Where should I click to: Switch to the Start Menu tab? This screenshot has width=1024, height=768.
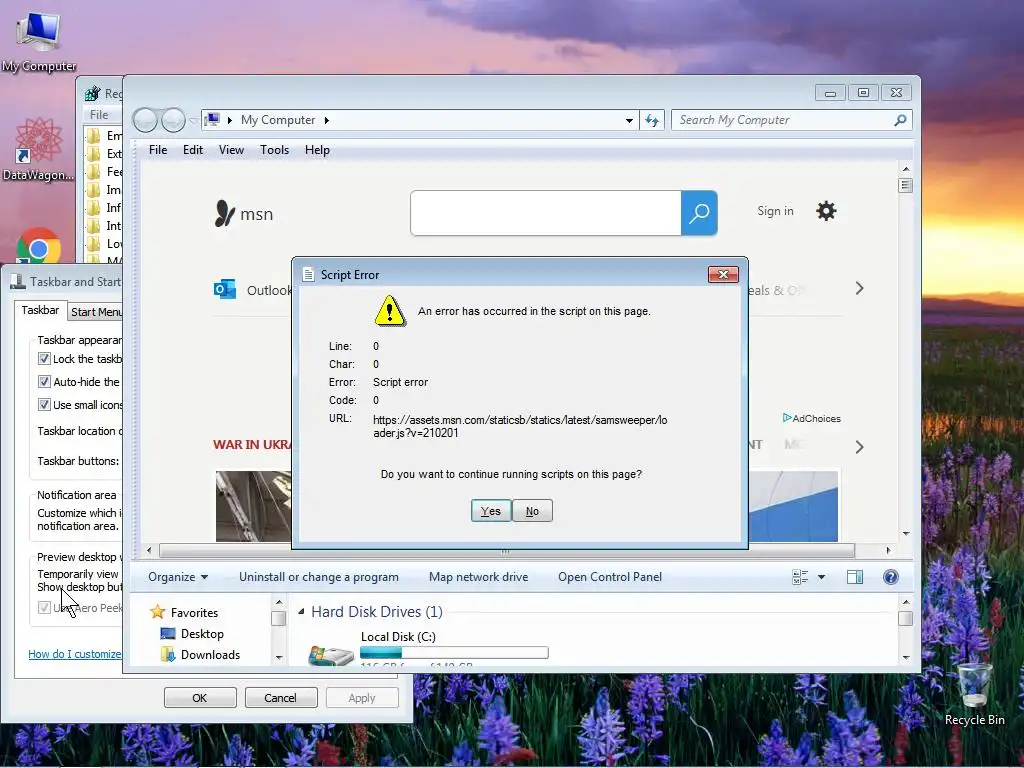click(x=95, y=312)
